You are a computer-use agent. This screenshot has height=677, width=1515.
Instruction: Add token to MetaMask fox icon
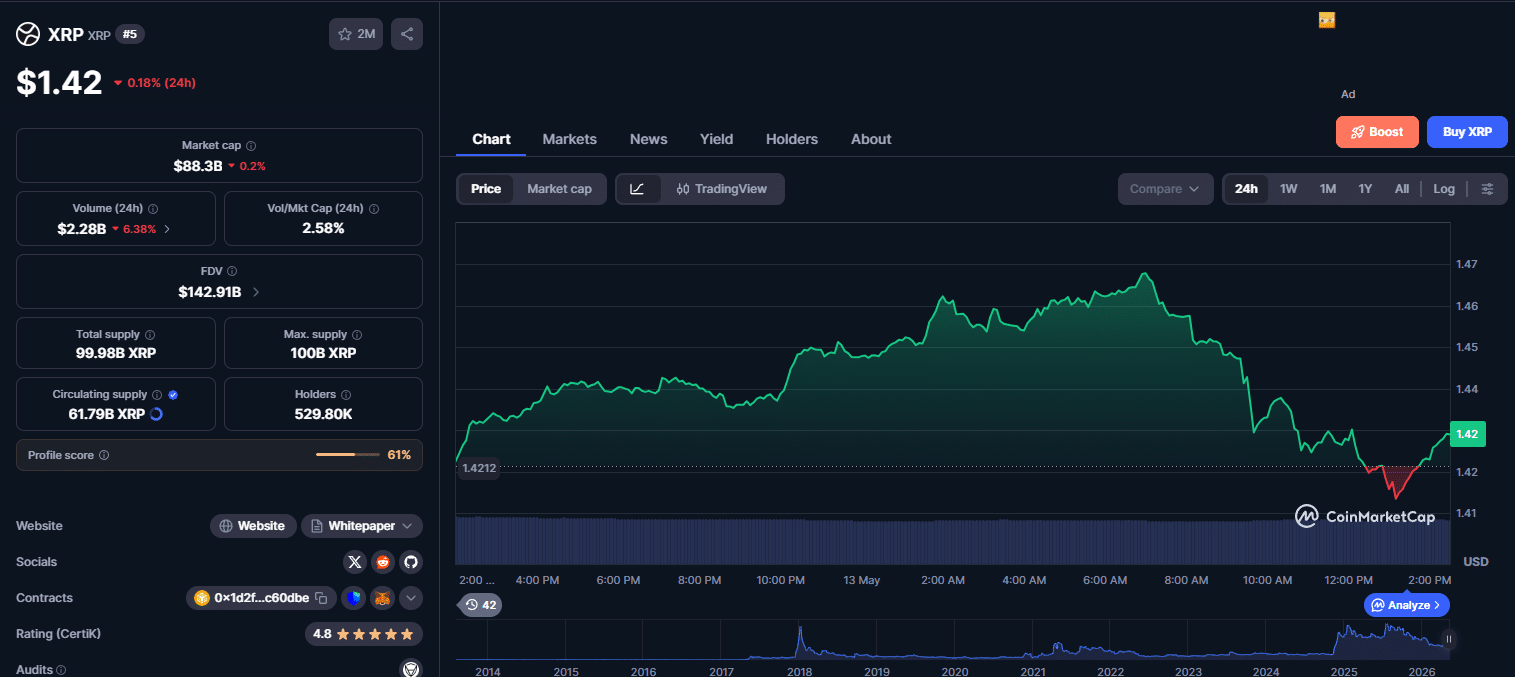pyautogui.click(x=382, y=598)
